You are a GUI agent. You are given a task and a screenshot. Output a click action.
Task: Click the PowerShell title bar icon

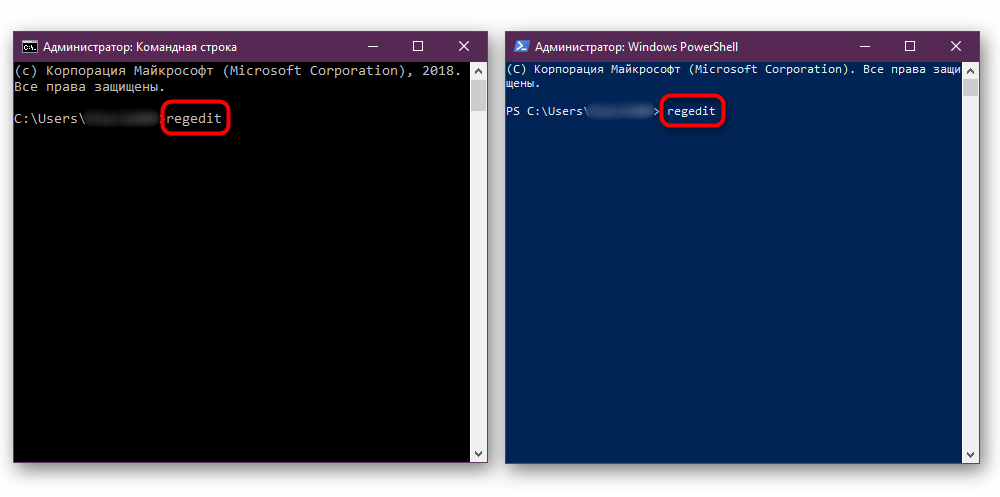[521, 47]
